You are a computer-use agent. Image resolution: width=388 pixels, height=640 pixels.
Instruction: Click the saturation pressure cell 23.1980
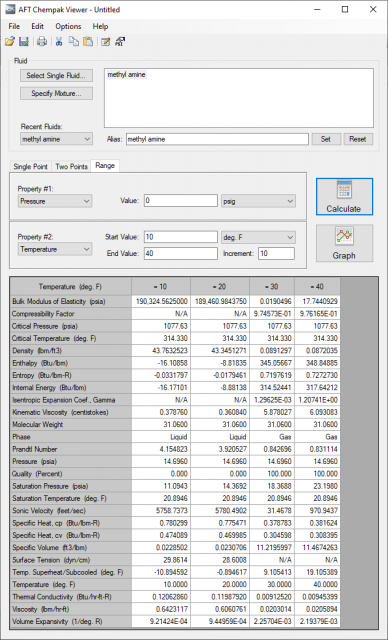tap(317, 486)
